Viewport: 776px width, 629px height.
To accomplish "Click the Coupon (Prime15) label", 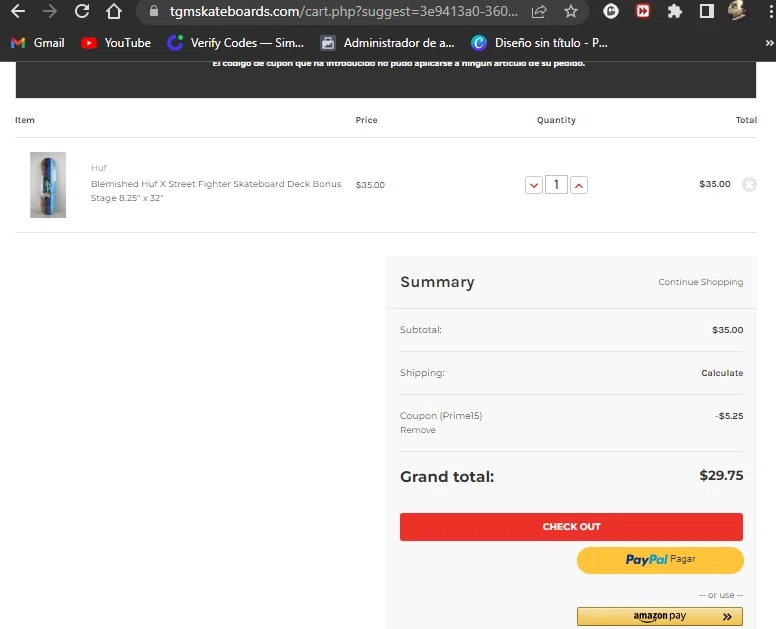I will pyautogui.click(x=441, y=416).
